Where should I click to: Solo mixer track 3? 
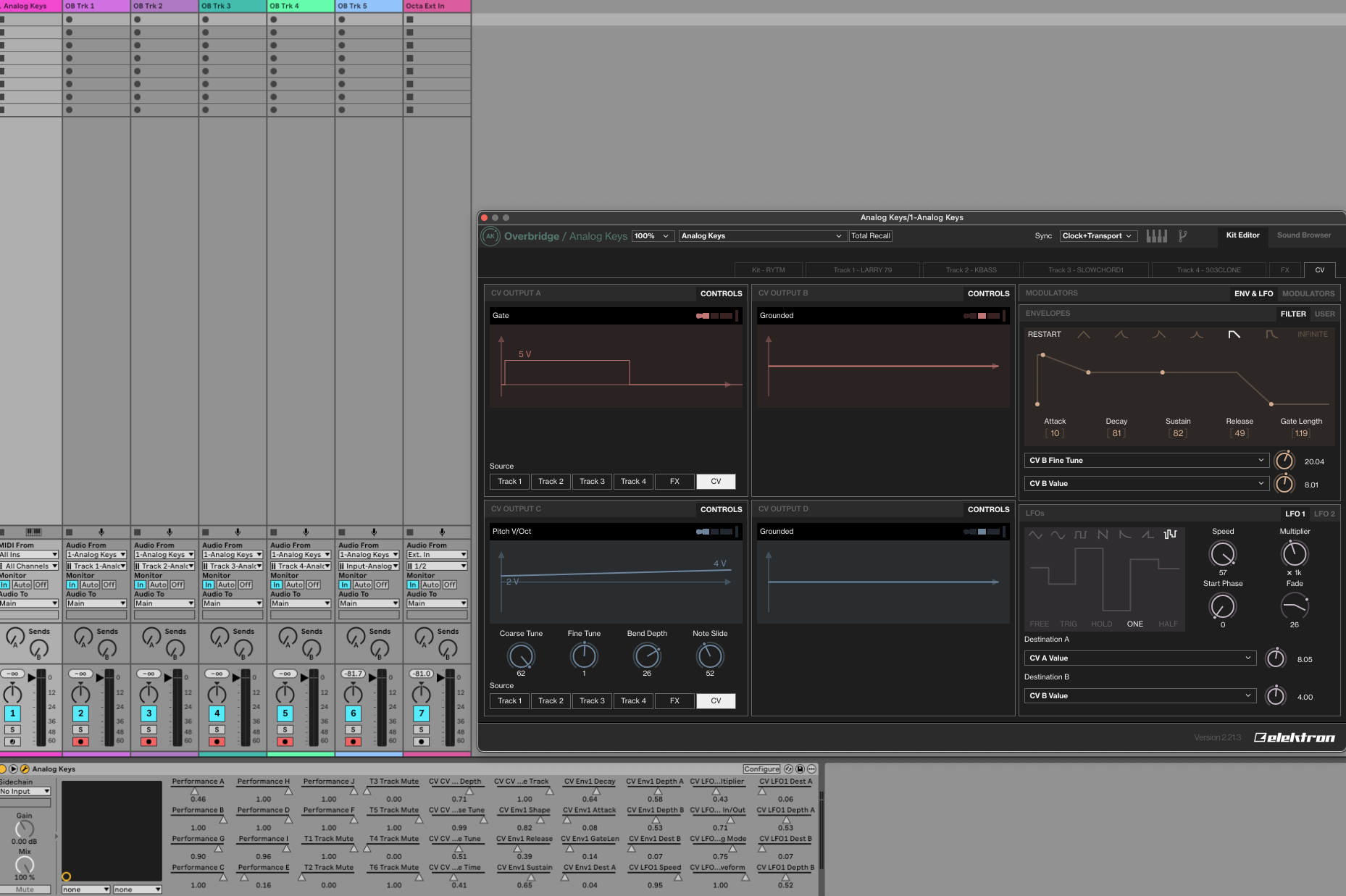coord(149,729)
